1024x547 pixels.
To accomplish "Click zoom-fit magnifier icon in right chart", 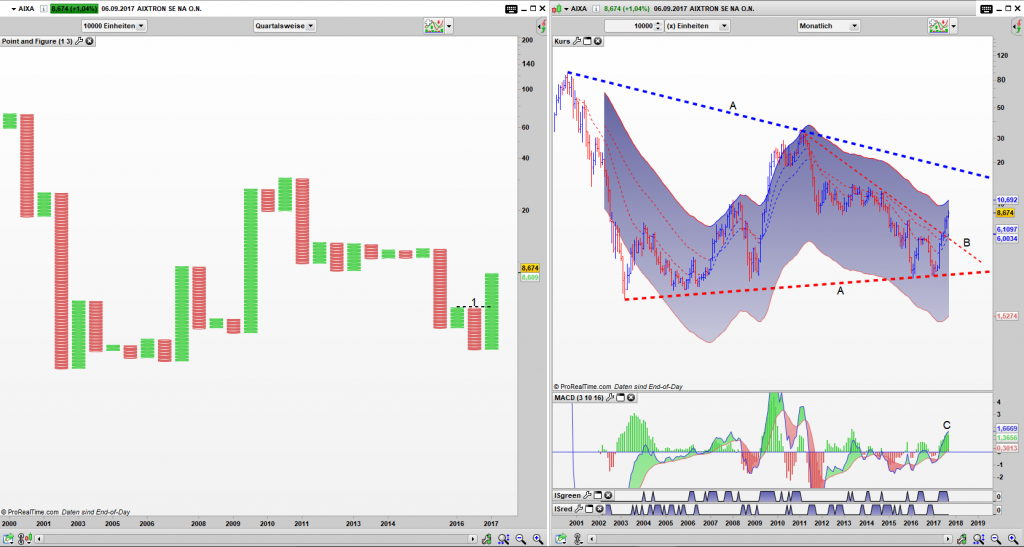I will click(978, 539).
